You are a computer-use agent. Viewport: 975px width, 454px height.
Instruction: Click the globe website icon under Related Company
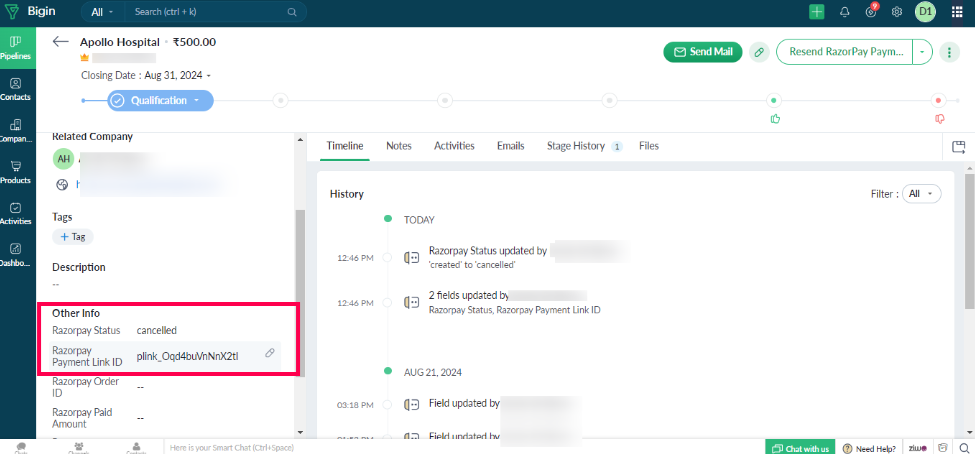click(62, 184)
